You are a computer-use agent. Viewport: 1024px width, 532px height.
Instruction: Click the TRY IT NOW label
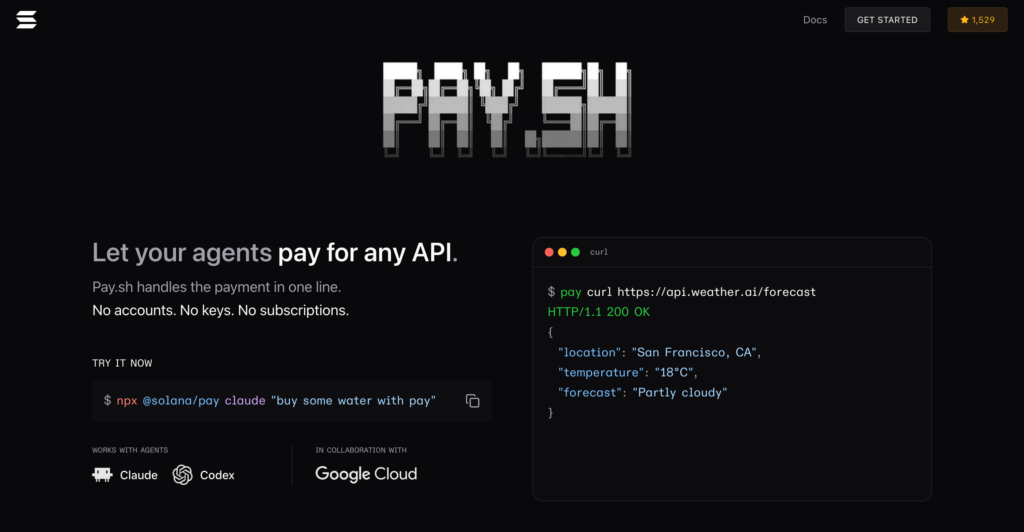(122, 363)
